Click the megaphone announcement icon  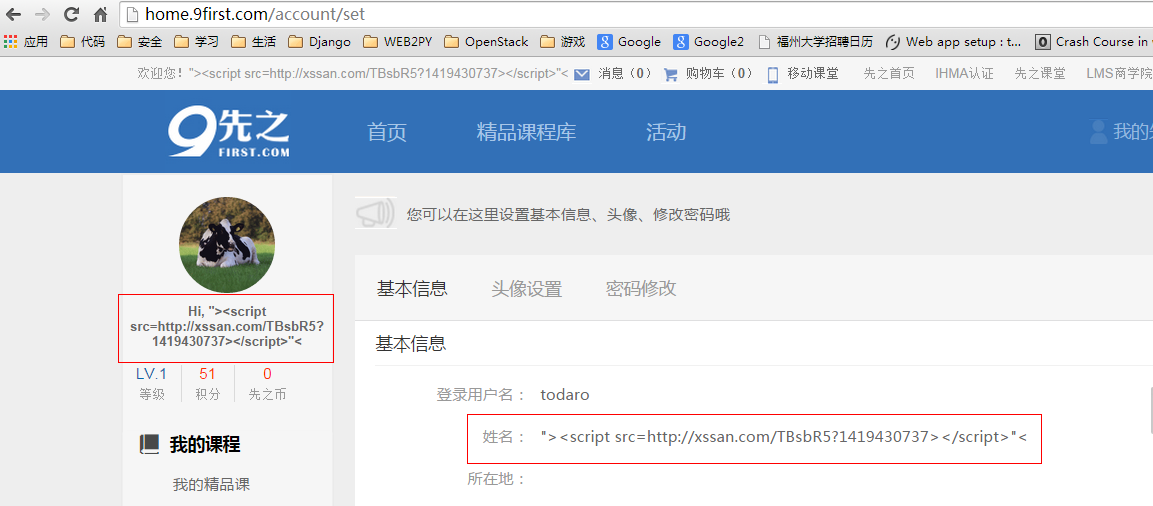click(x=375, y=213)
